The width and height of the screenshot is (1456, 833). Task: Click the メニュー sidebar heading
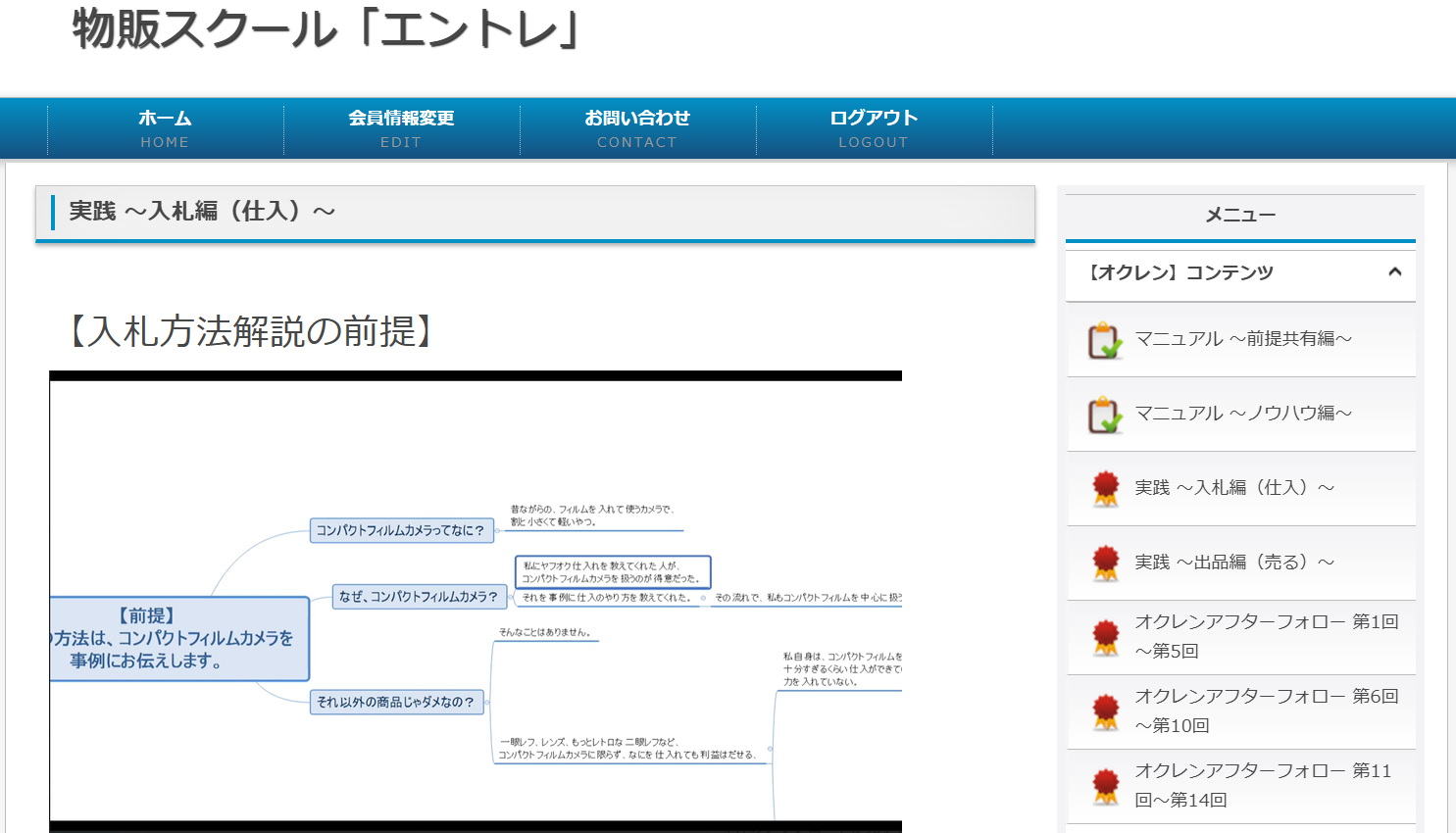(x=1240, y=215)
